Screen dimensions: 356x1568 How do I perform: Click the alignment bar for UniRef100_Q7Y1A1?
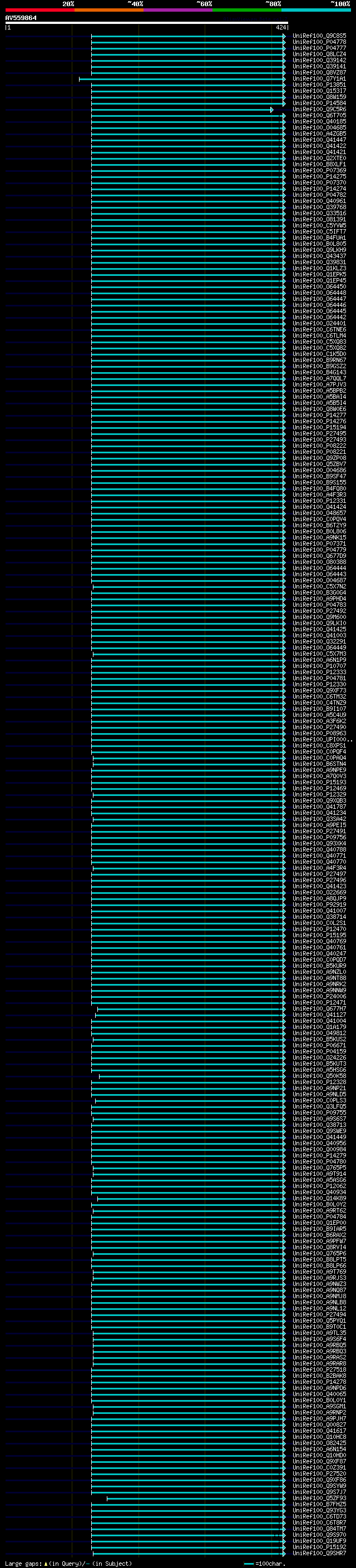(x=182, y=79)
